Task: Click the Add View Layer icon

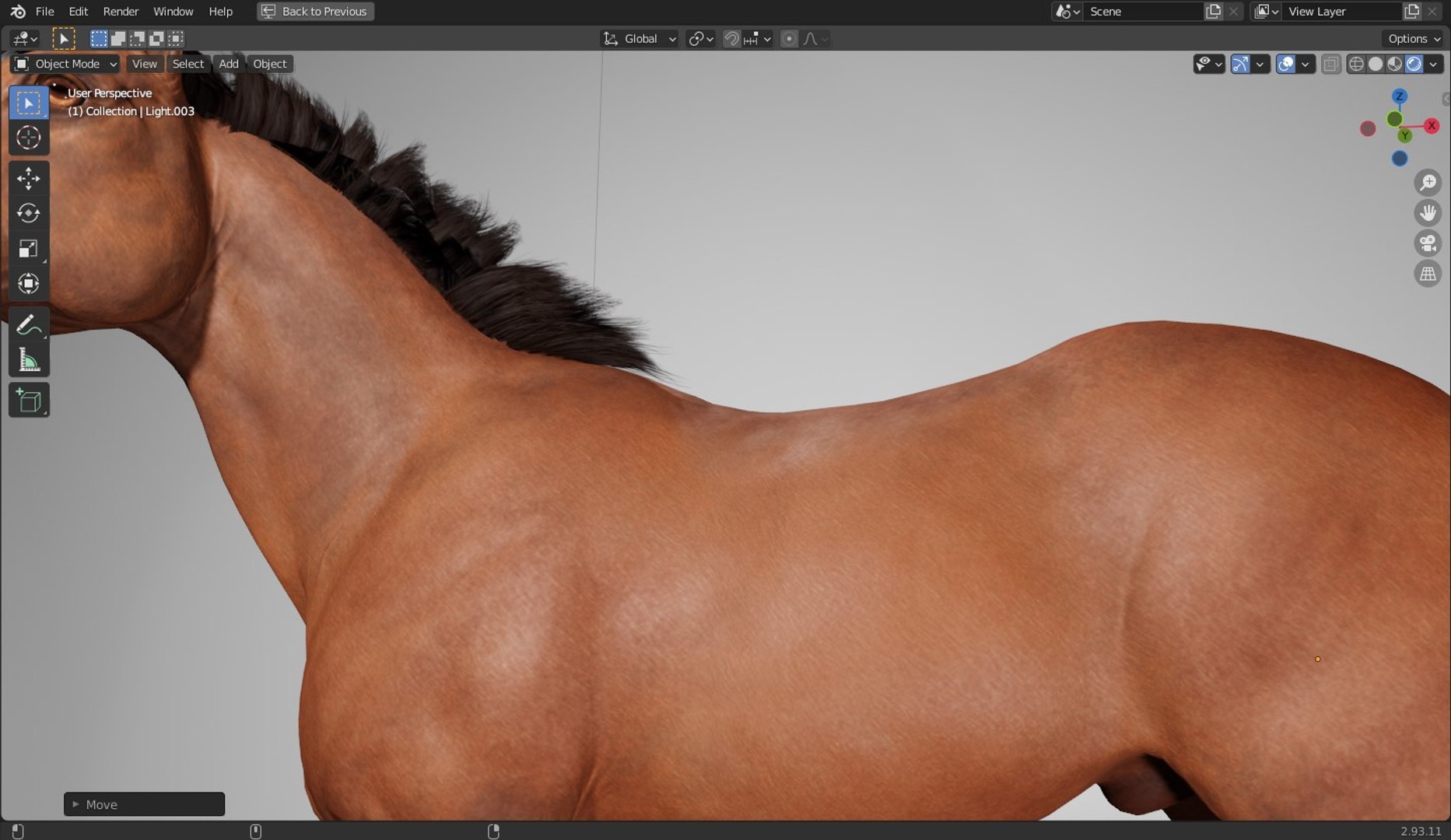Action: [1411, 11]
